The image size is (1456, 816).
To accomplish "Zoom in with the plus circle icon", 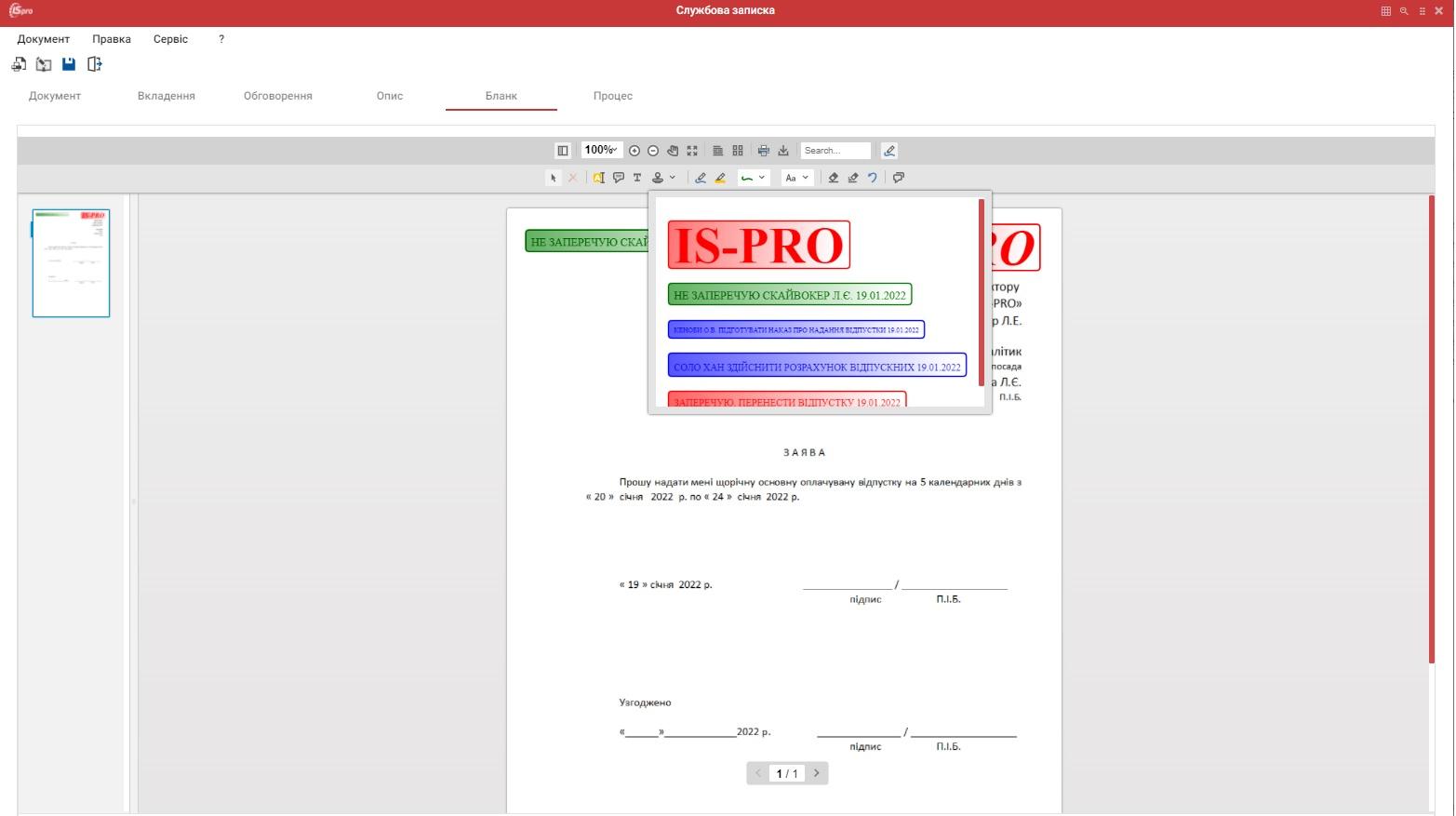I will (634, 151).
